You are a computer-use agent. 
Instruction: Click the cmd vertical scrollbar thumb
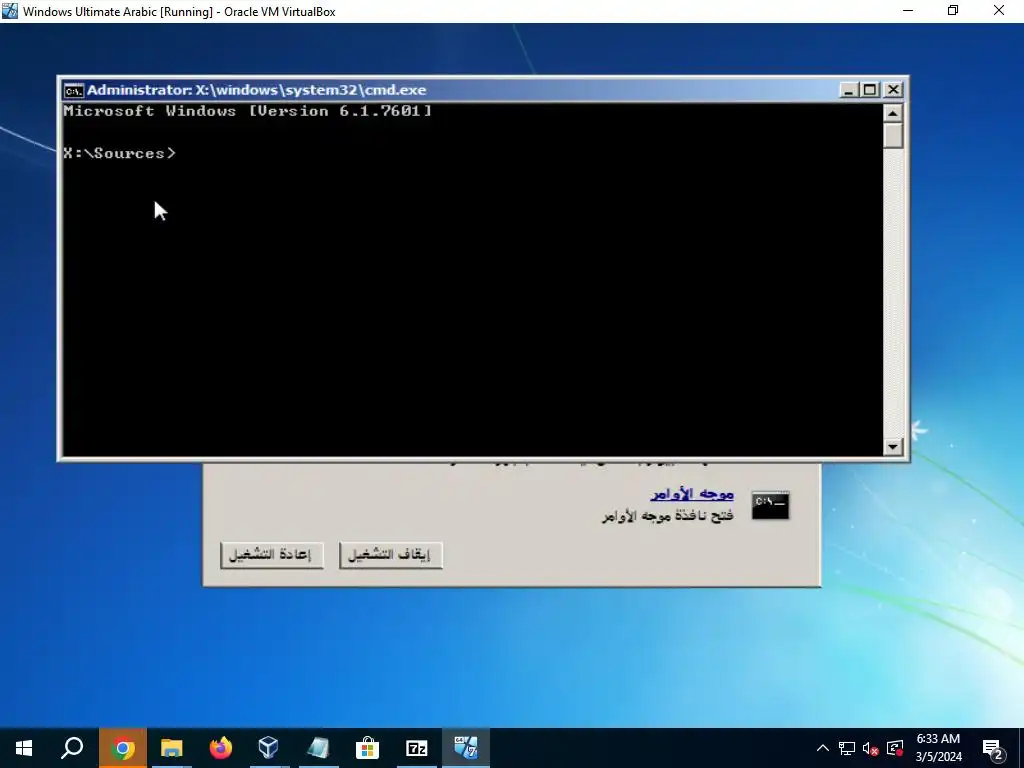(x=893, y=135)
